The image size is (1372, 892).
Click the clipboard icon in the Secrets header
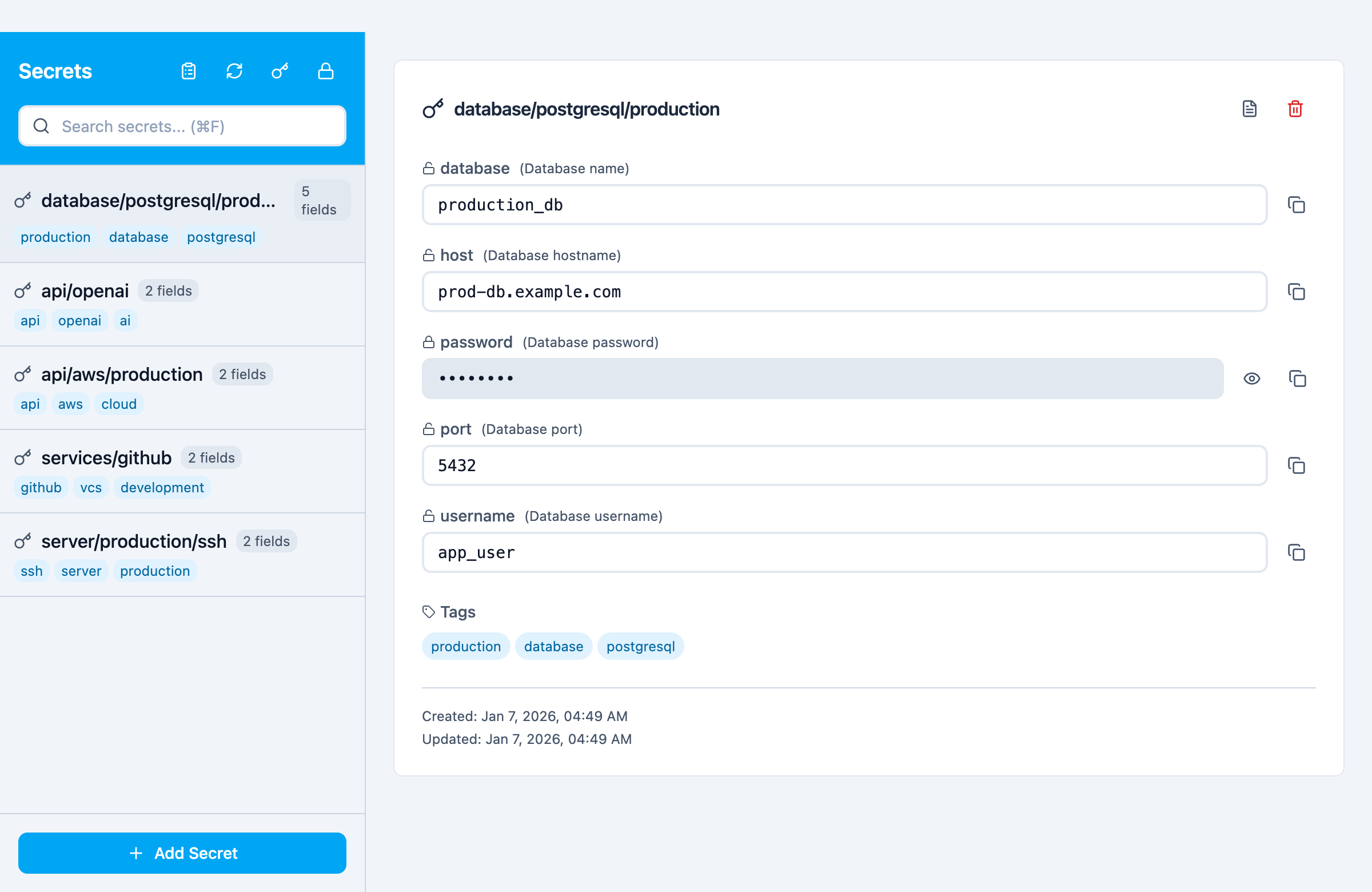tap(189, 71)
